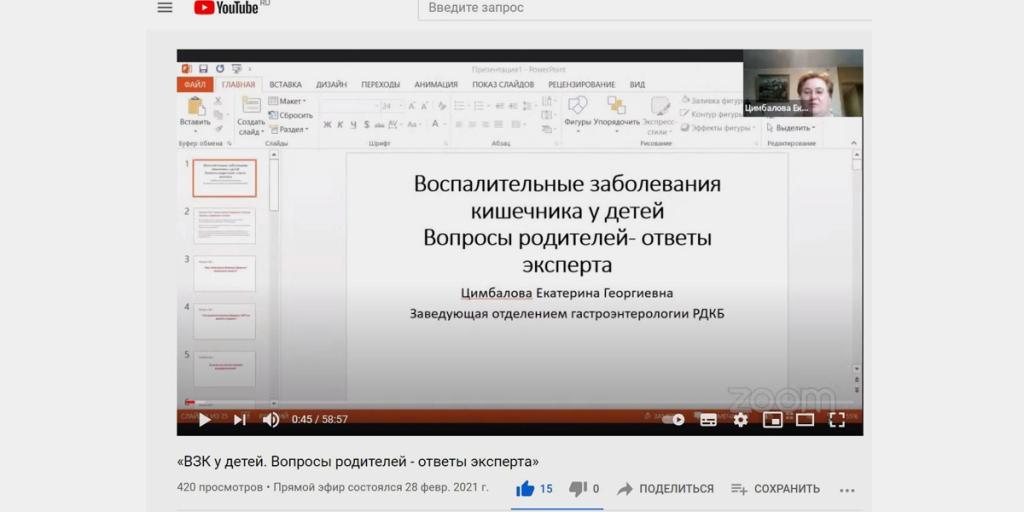Open the ВСТАВКА ribbon tab

[x=285, y=85]
